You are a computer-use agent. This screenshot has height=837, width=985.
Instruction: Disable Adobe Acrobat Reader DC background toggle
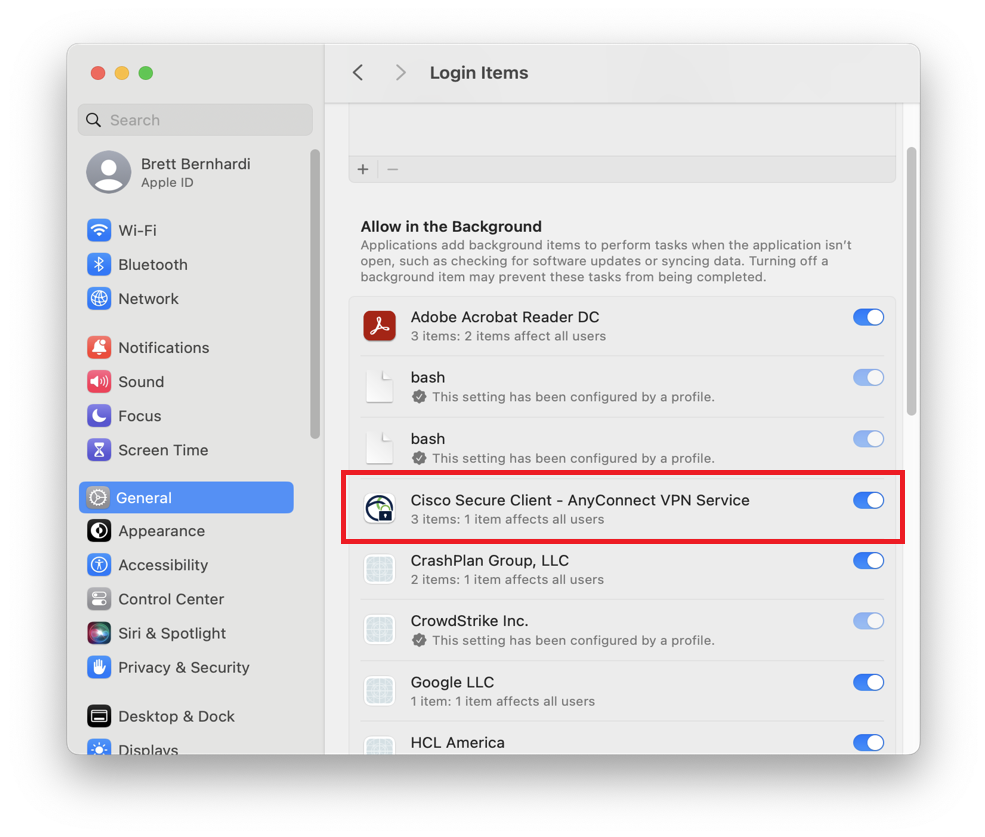click(x=868, y=317)
